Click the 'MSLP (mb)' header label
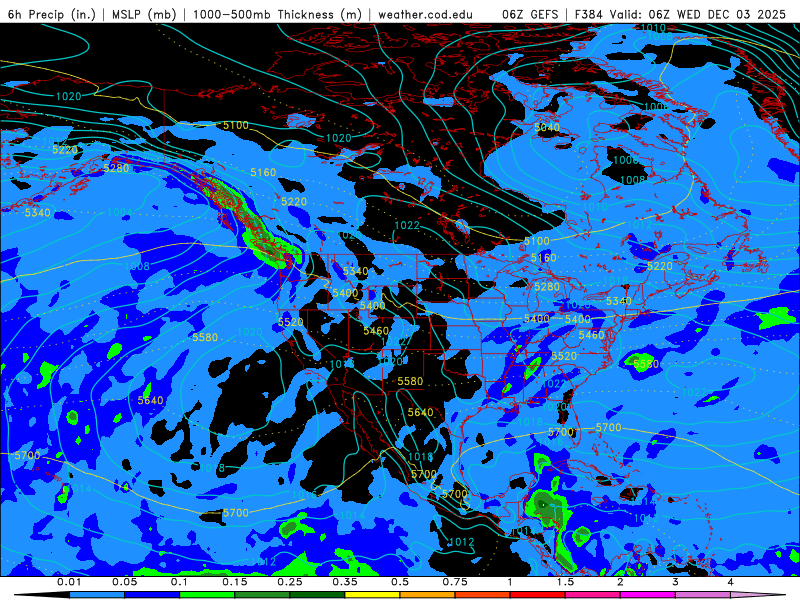This screenshot has width=800, height=600. [x=144, y=14]
